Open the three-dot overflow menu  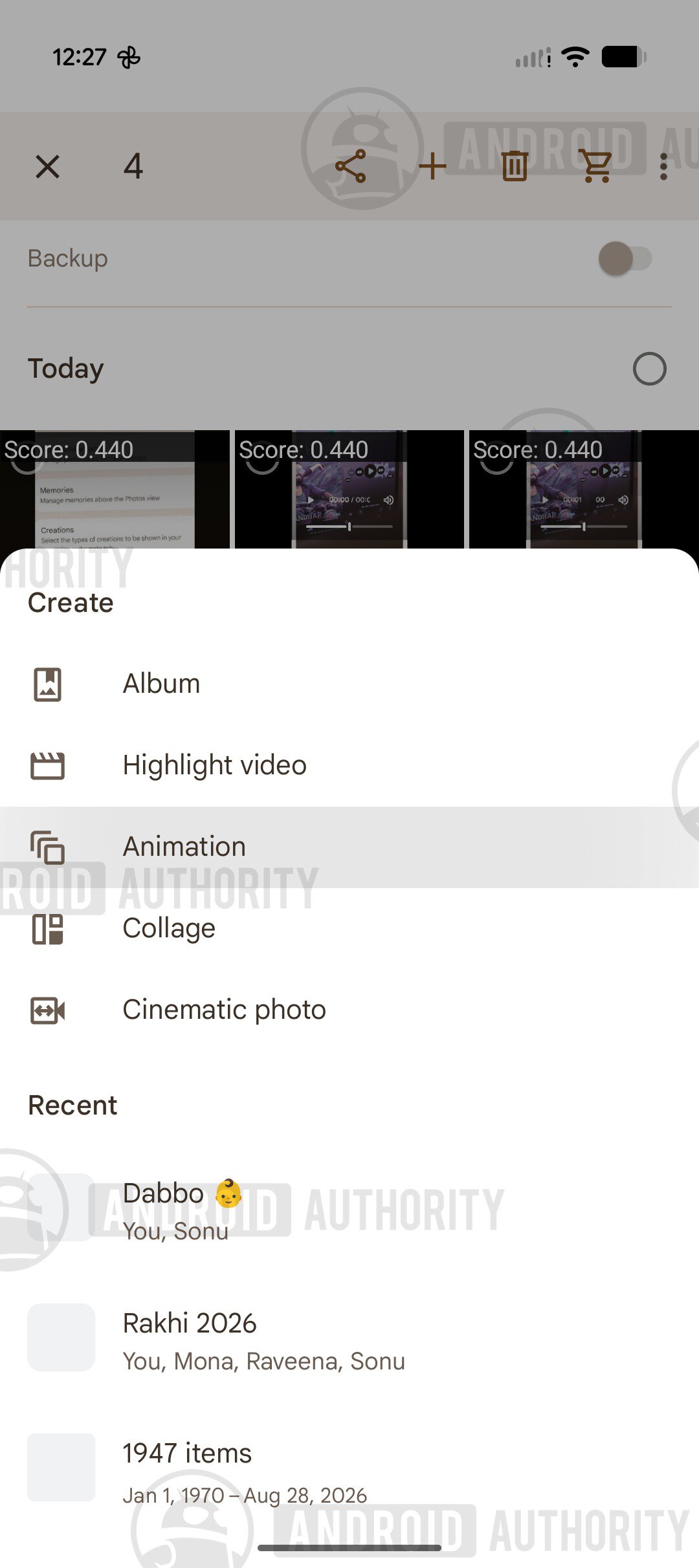pos(663,166)
